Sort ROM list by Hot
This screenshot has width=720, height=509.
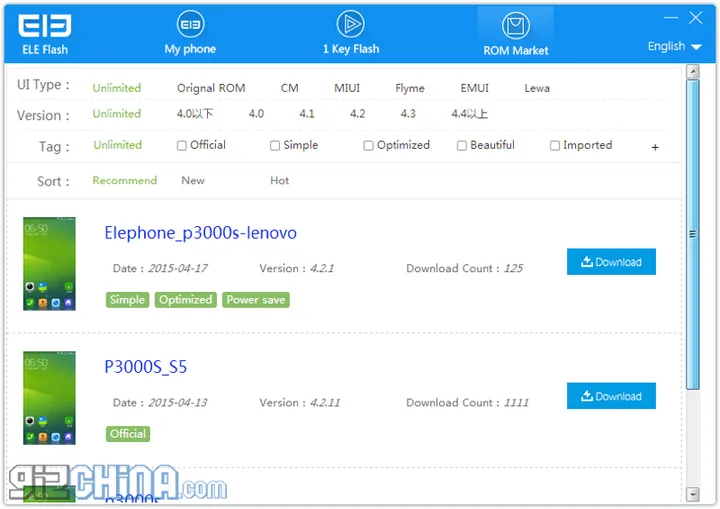[x=279, y=181]
